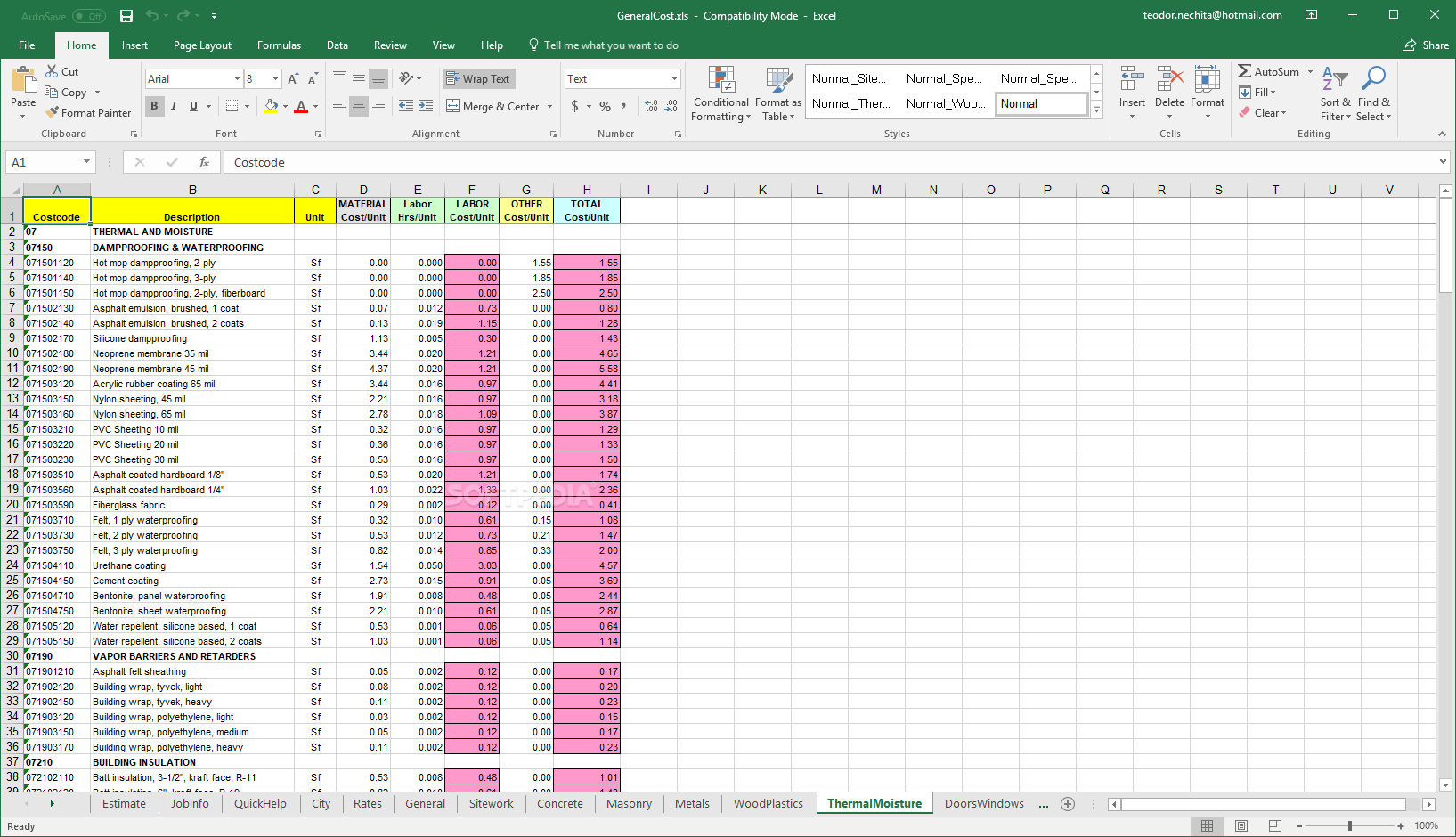Switch to Page Break Preview icon
This screenshot has width=1456, height=837.
pos(1275,826)
